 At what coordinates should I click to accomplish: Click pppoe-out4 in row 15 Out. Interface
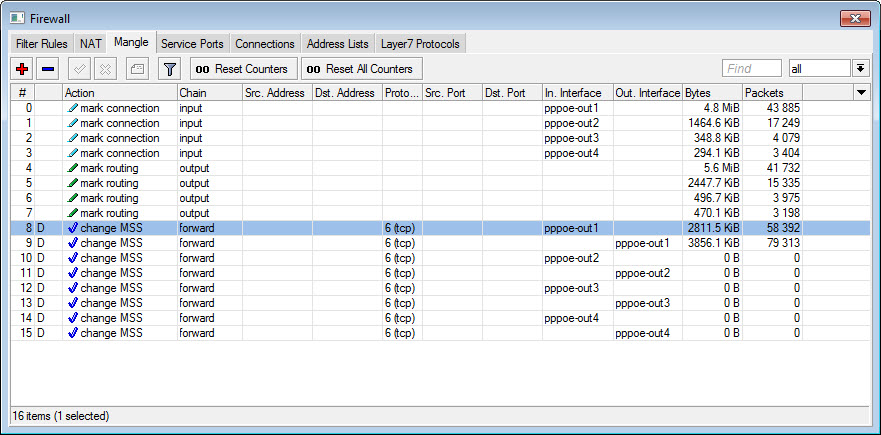click(642, 333)
